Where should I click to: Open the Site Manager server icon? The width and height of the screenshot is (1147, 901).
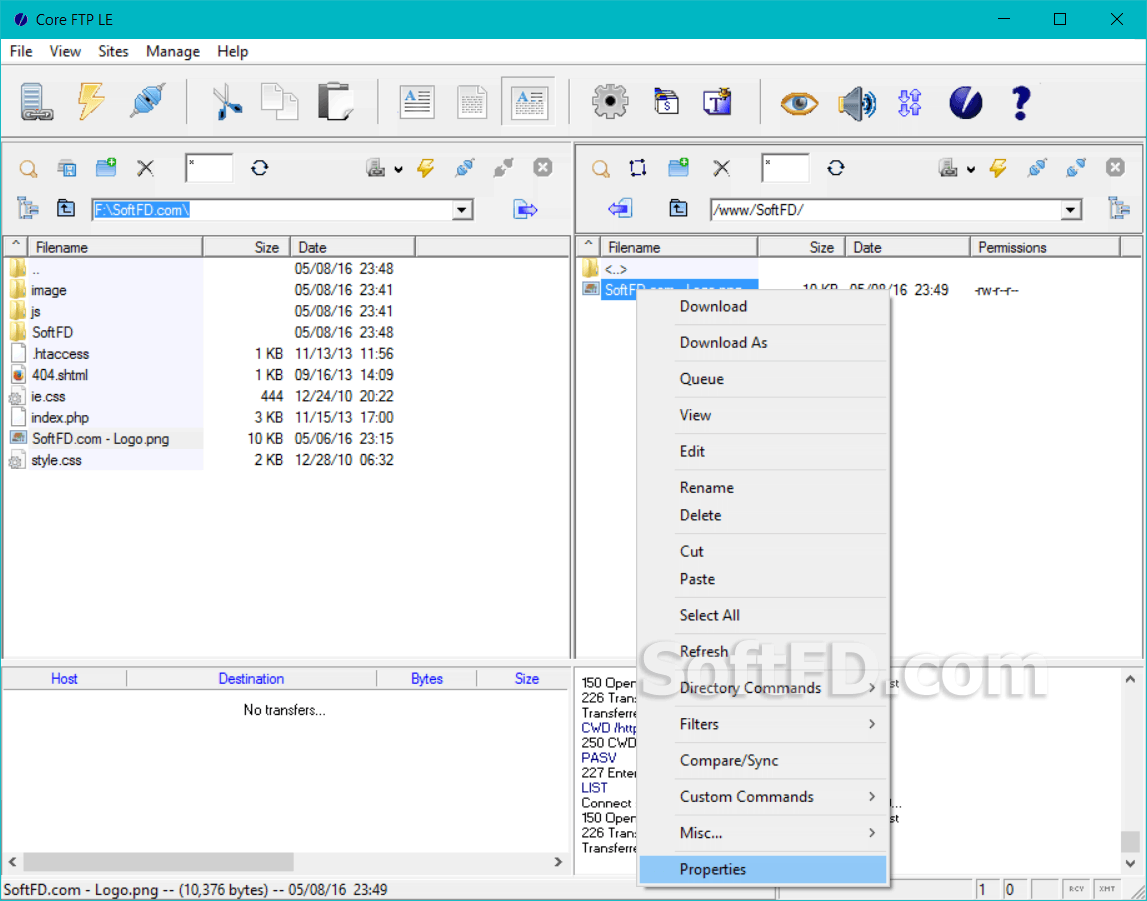click(36, 102)
